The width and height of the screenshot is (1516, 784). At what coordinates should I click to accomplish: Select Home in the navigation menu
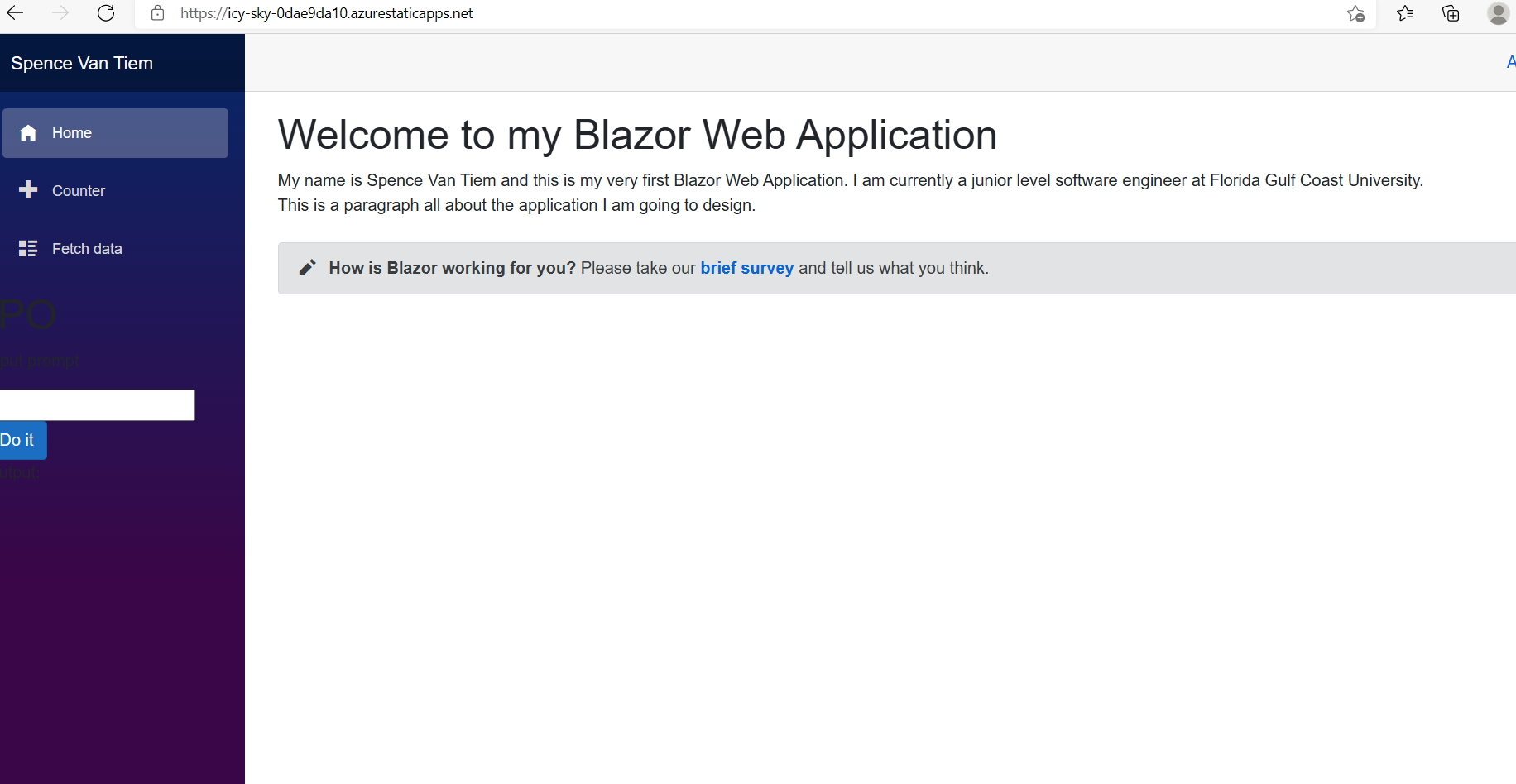point(71,132)
